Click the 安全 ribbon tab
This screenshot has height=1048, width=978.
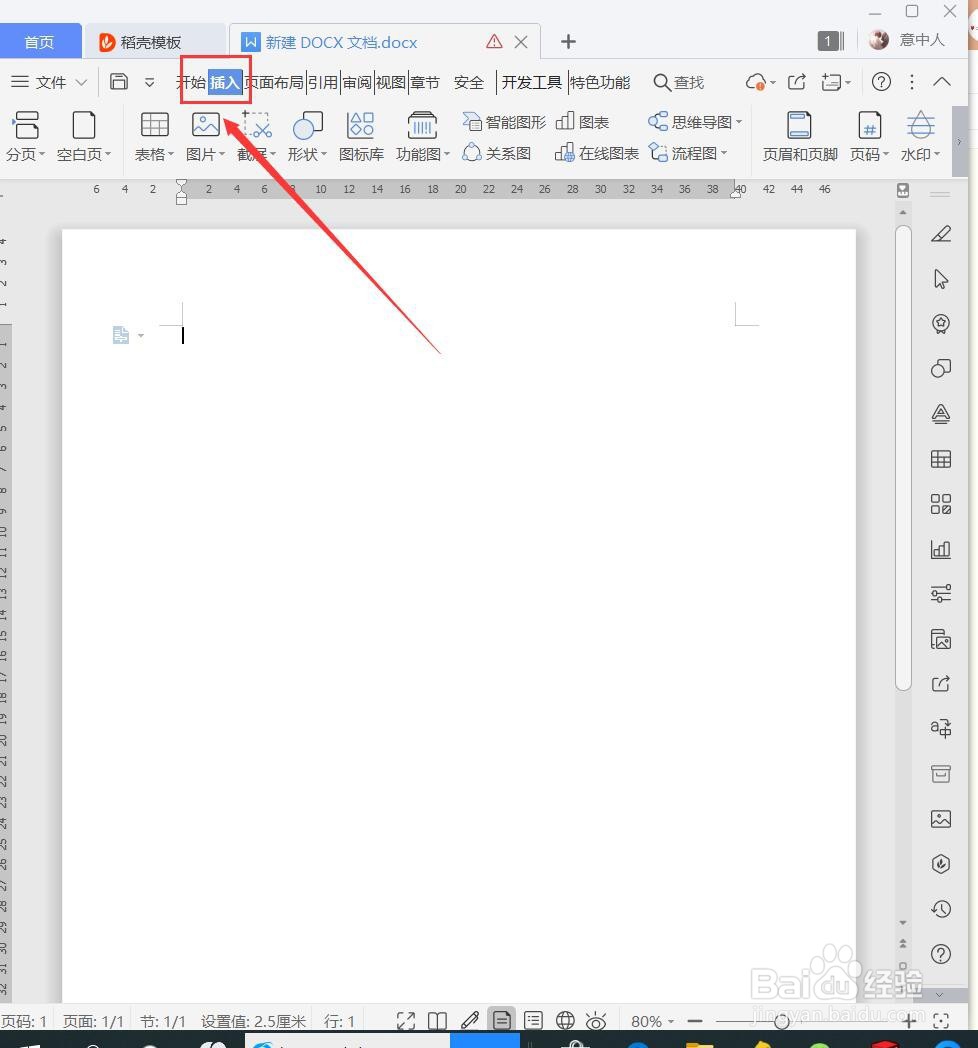(468, 82)
